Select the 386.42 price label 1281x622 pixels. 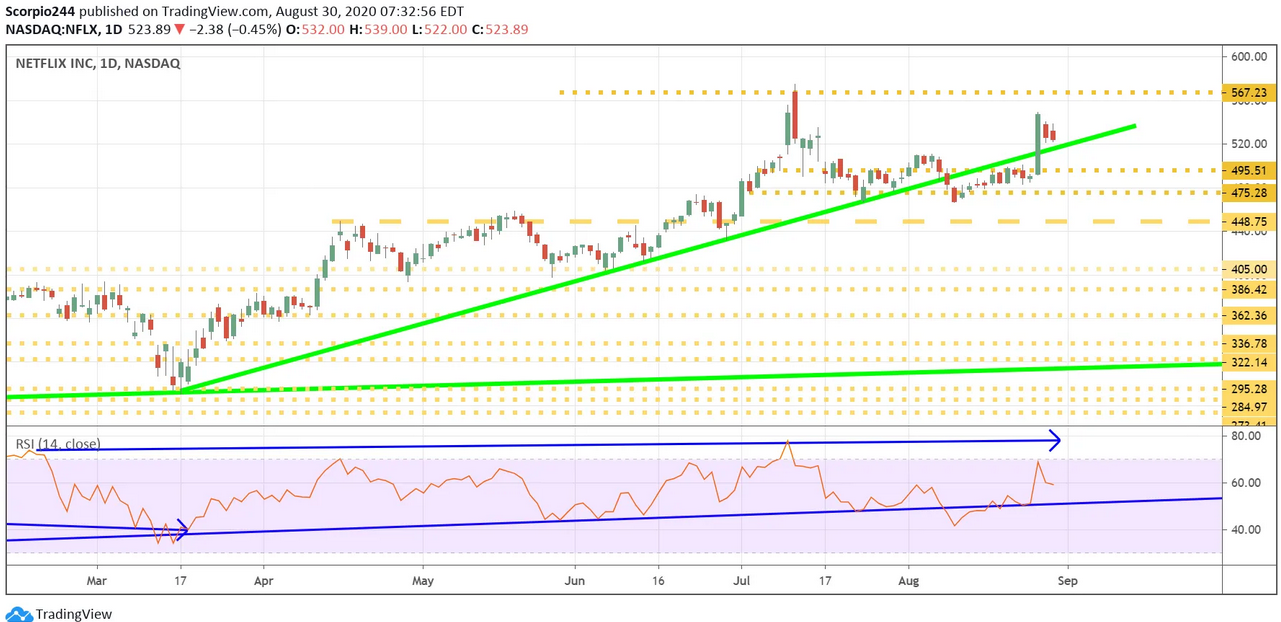tap(1250, 289)
